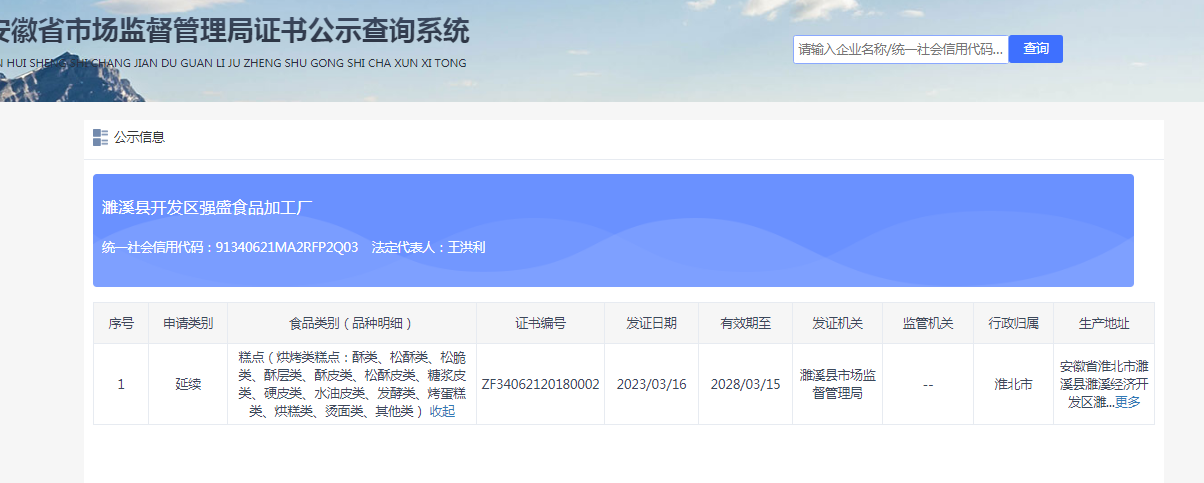Viewport: 1204px width, 483px height.
Task: Click the 发证日期 column header
Action: tap(651, 323)
